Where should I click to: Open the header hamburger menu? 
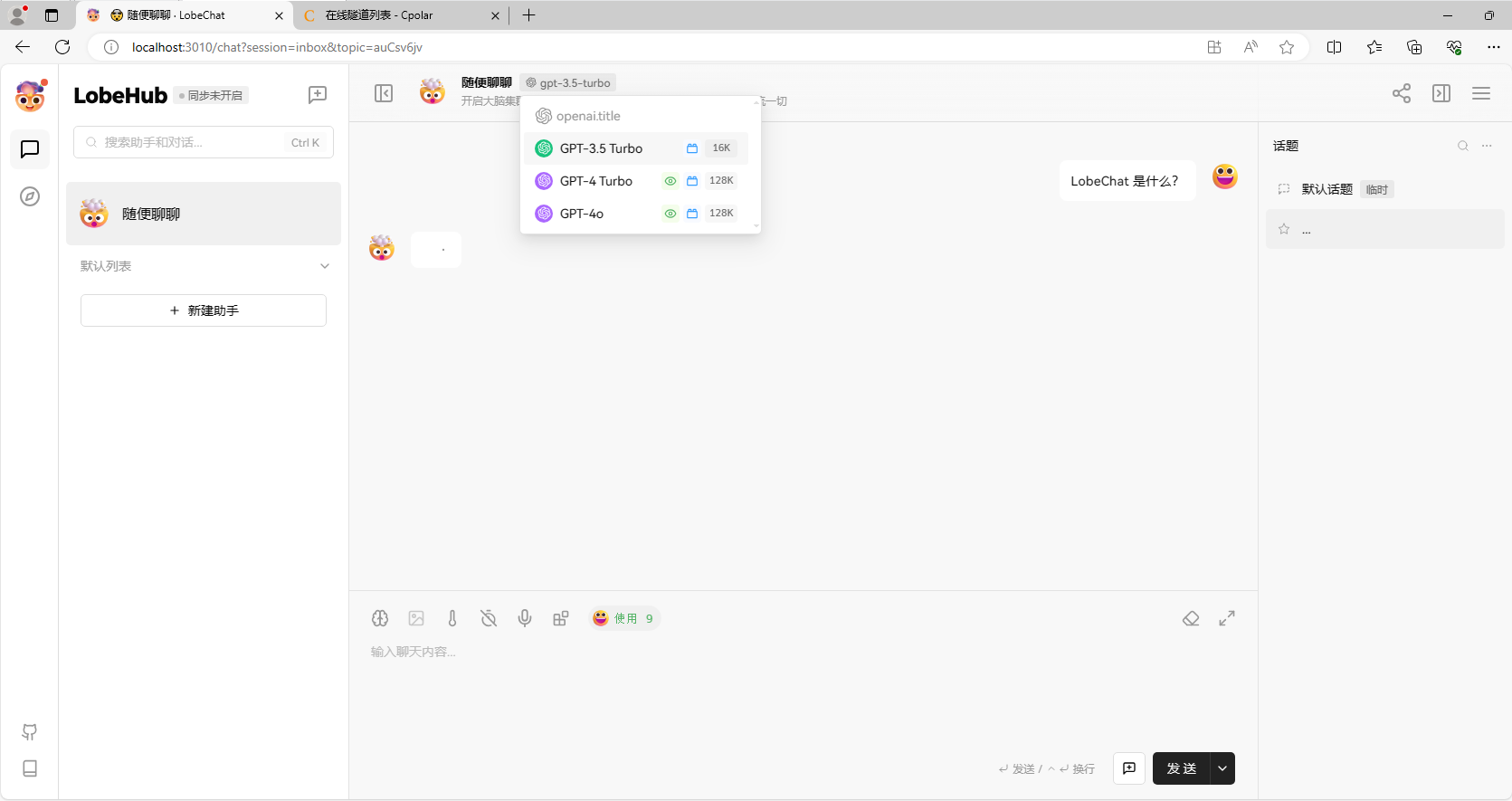pos(1481,93)
